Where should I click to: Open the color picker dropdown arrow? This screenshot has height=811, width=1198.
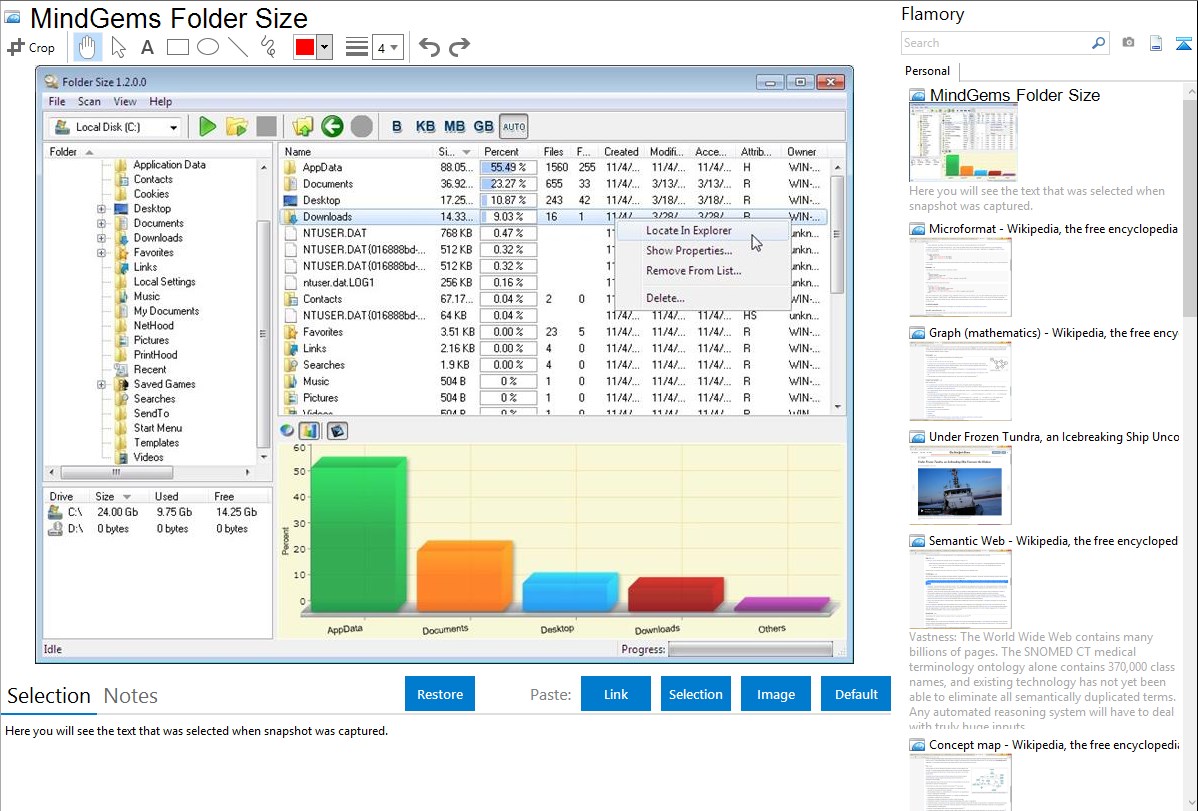(x=324, y=47)
